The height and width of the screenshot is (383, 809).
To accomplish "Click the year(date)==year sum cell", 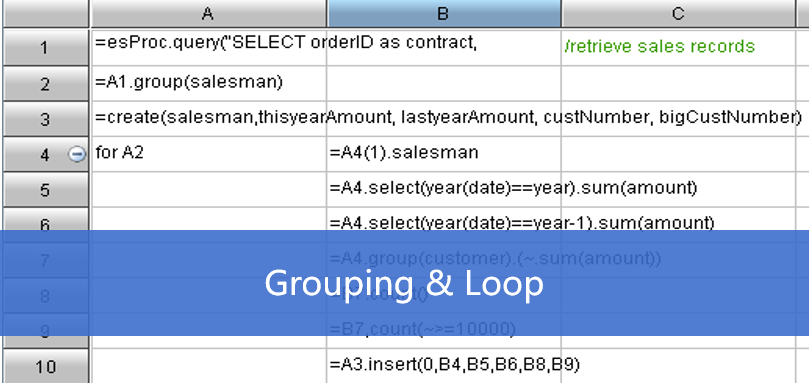I will [444, 189].
